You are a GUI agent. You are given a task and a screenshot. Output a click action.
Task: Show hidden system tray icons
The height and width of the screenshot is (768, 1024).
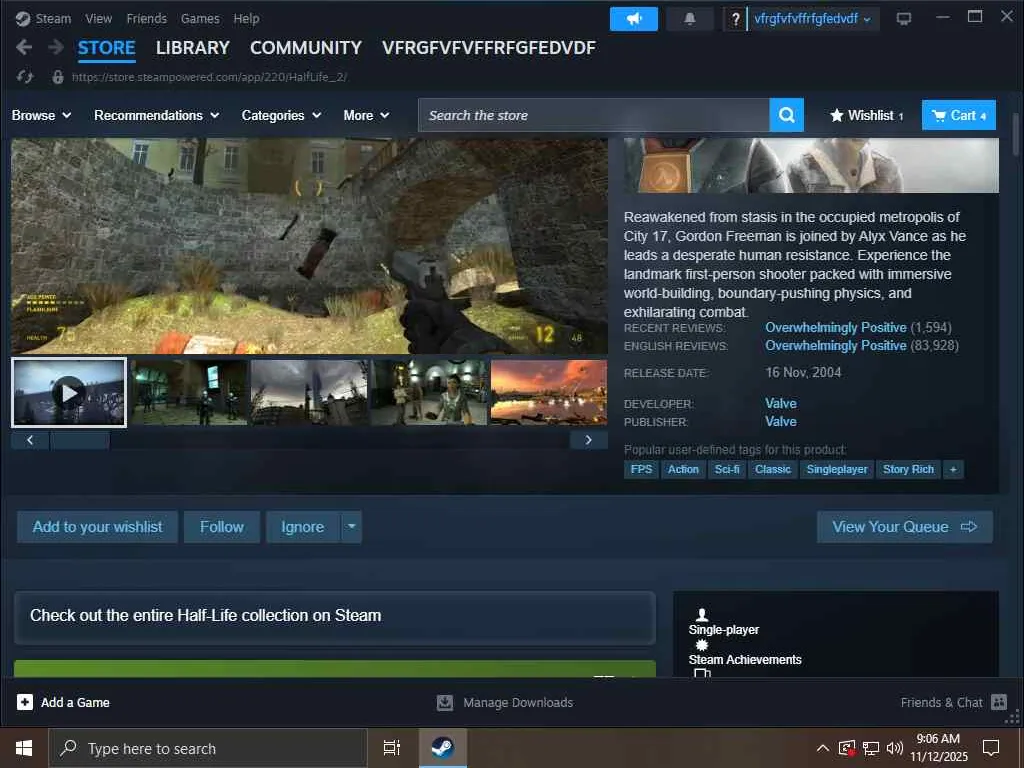[823, 748]
